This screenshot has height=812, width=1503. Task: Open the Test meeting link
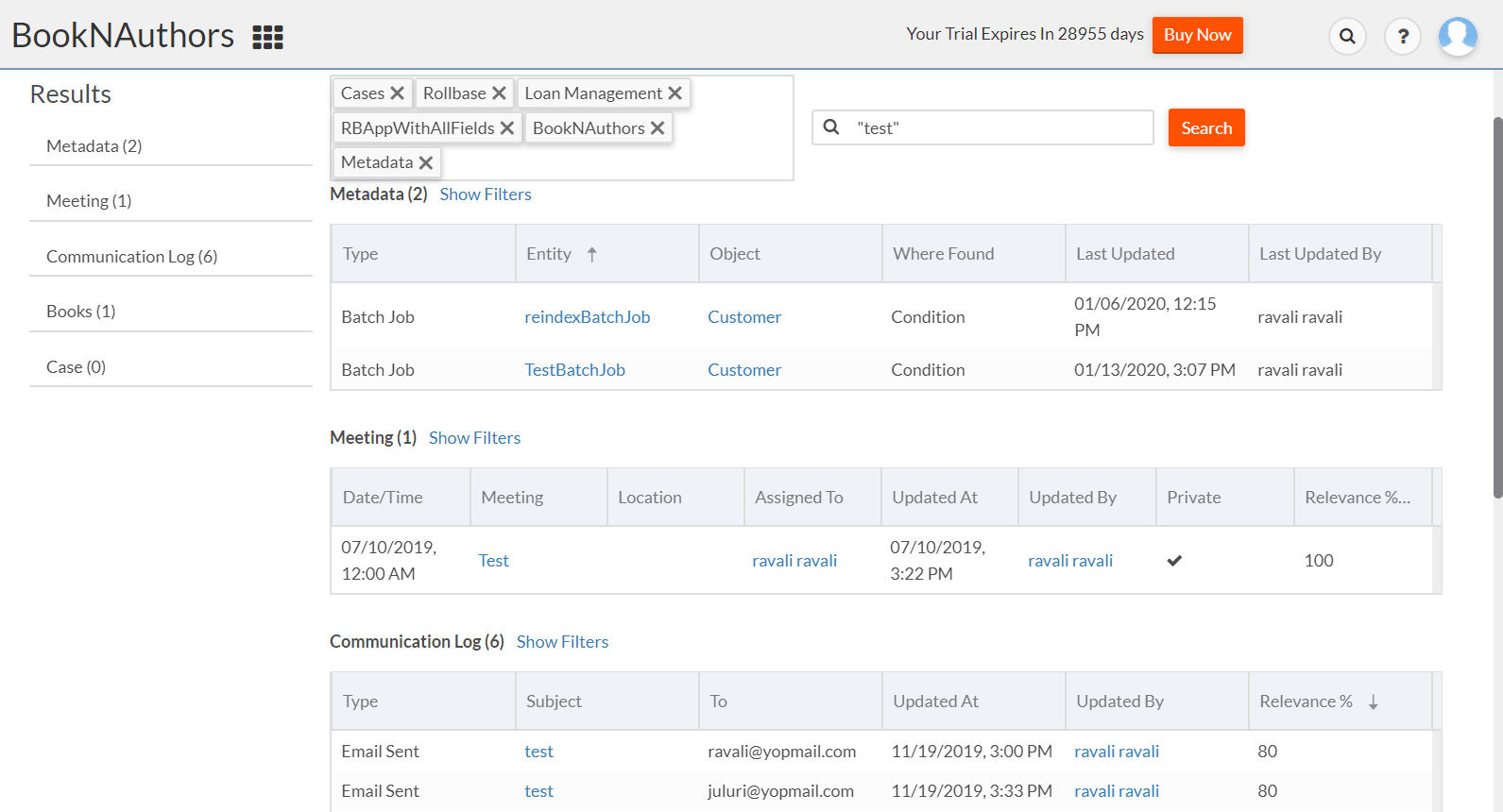(x=493, y=561)
